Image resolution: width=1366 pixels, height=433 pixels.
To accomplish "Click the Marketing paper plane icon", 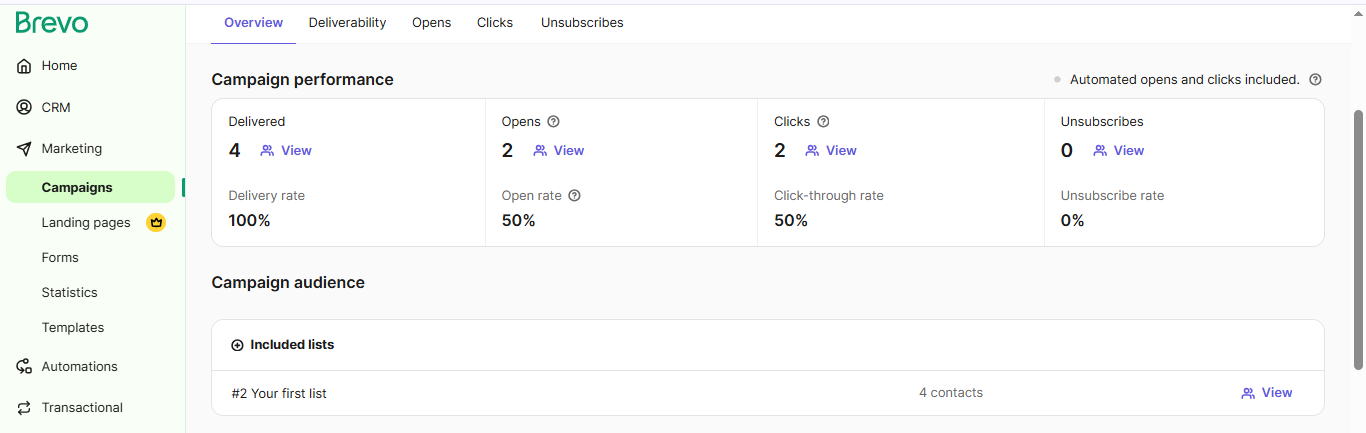I will pos(24,149).
